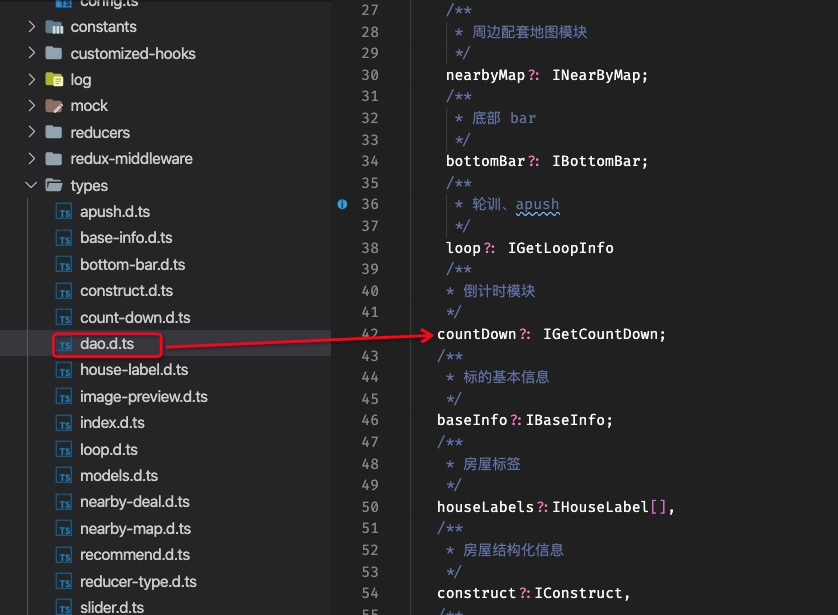Click underlined apush word in comment
This screenshot has width=838, height=615.
click(x=538, y=205)
